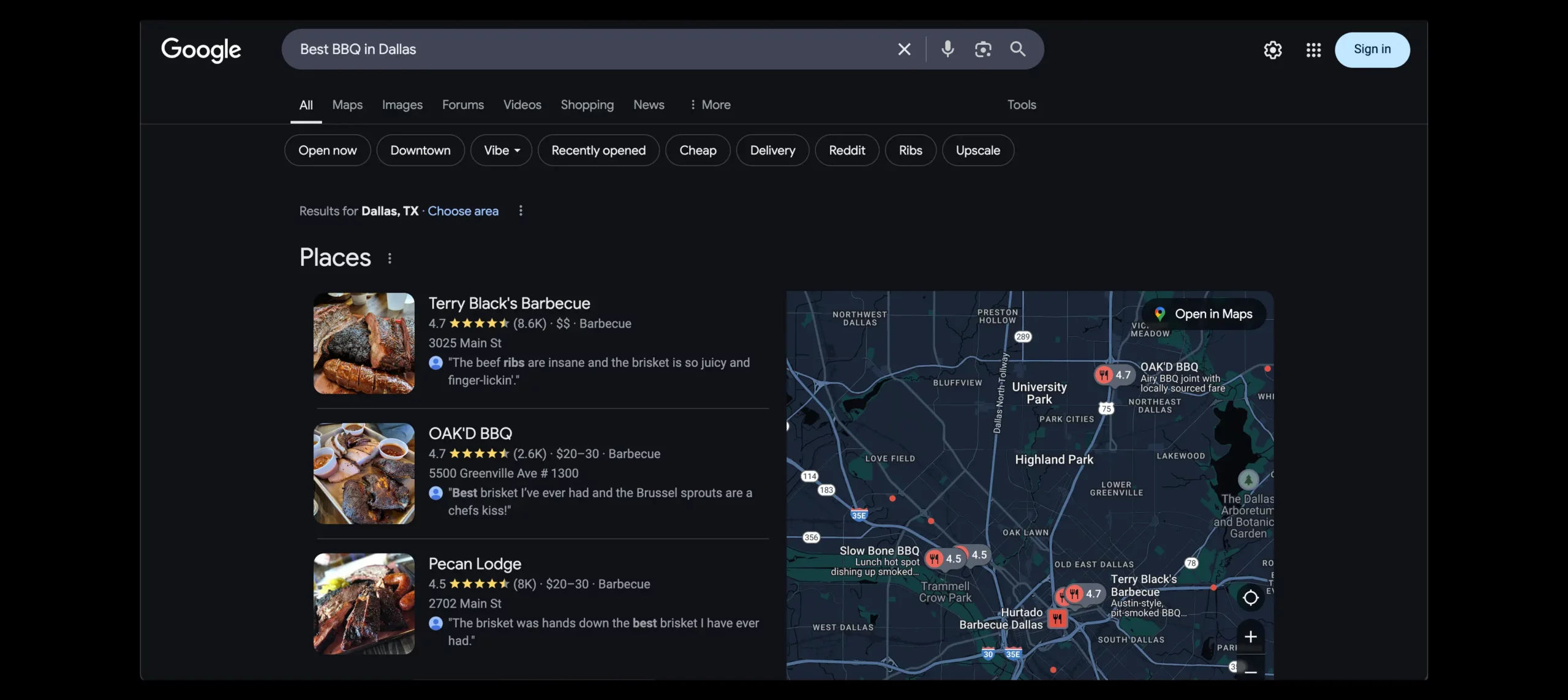1568x700 pixels.
Task: Click the Hurtado Barbecue Dallas map pin
Action: click(1058, 619)
